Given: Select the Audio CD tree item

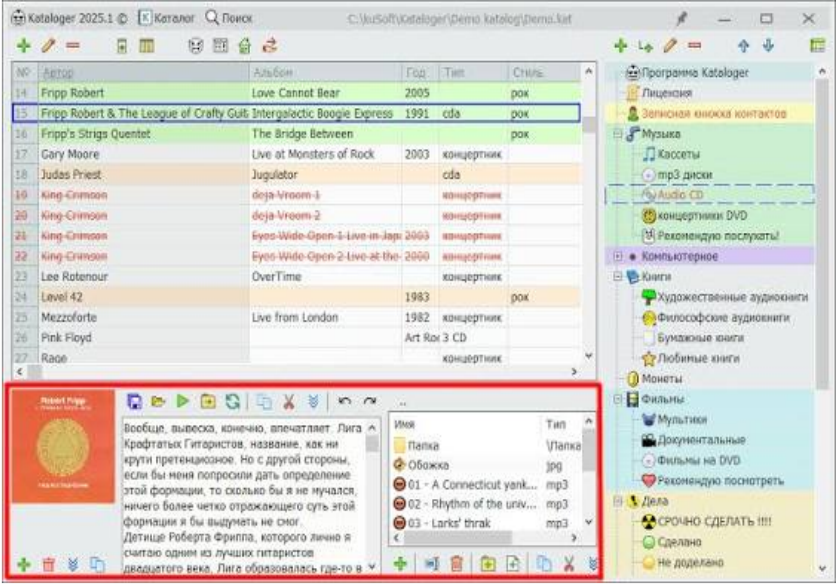Looking at the screenshot, I should point(679,195).
